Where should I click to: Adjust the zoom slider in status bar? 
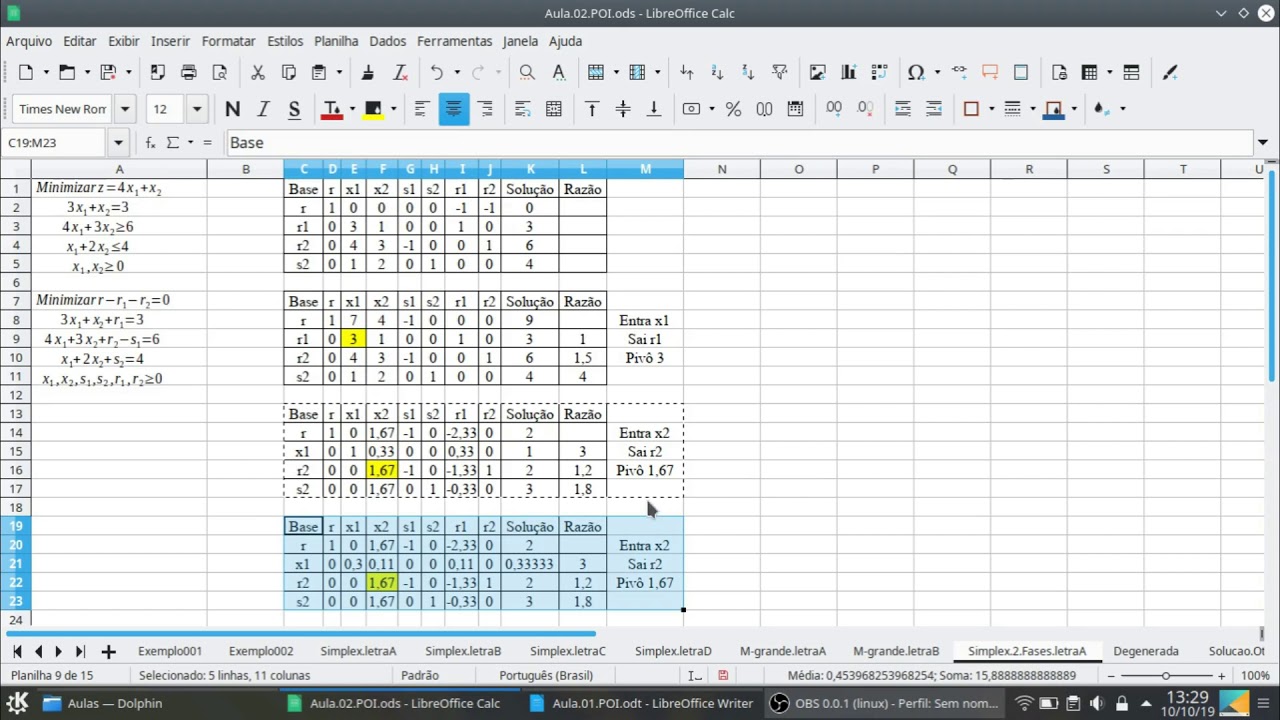pyautogui.click(x=1166, y=676)
